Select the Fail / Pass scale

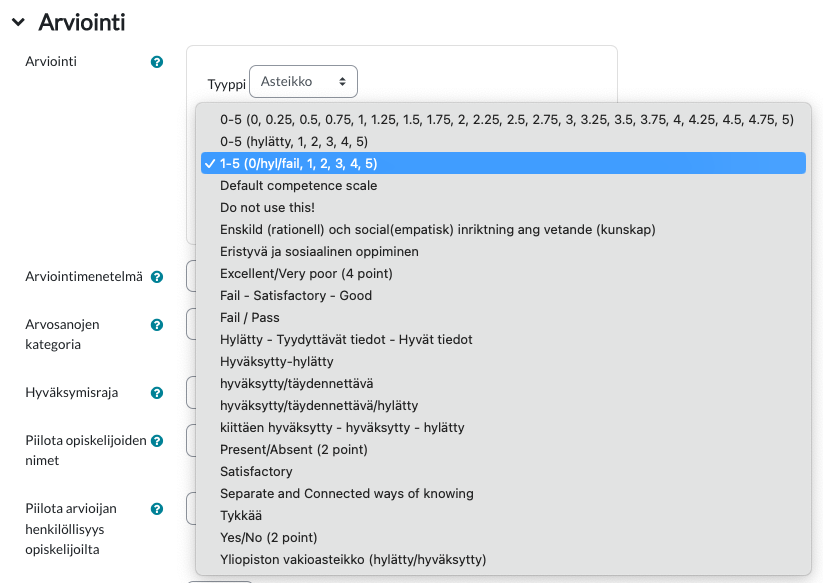tap(503, 317)
